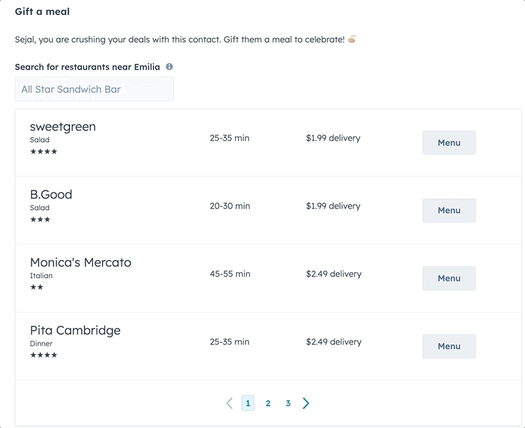Open the sweetgreen Menu
The image size is (525, 428).
(x=449, y=143)
